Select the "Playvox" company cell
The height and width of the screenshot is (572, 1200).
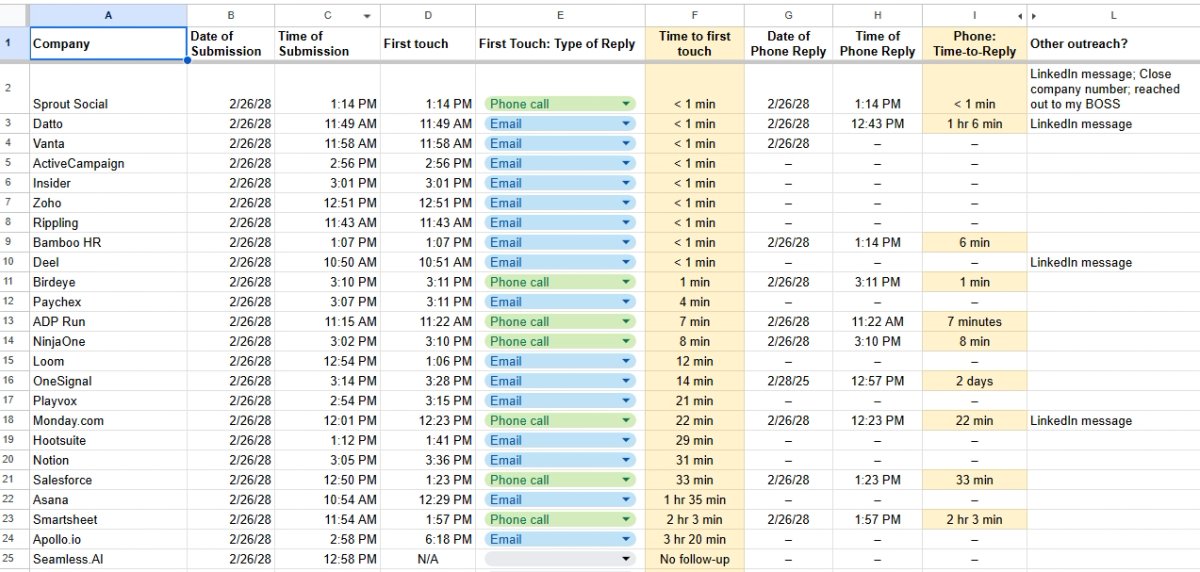point(108,401)
